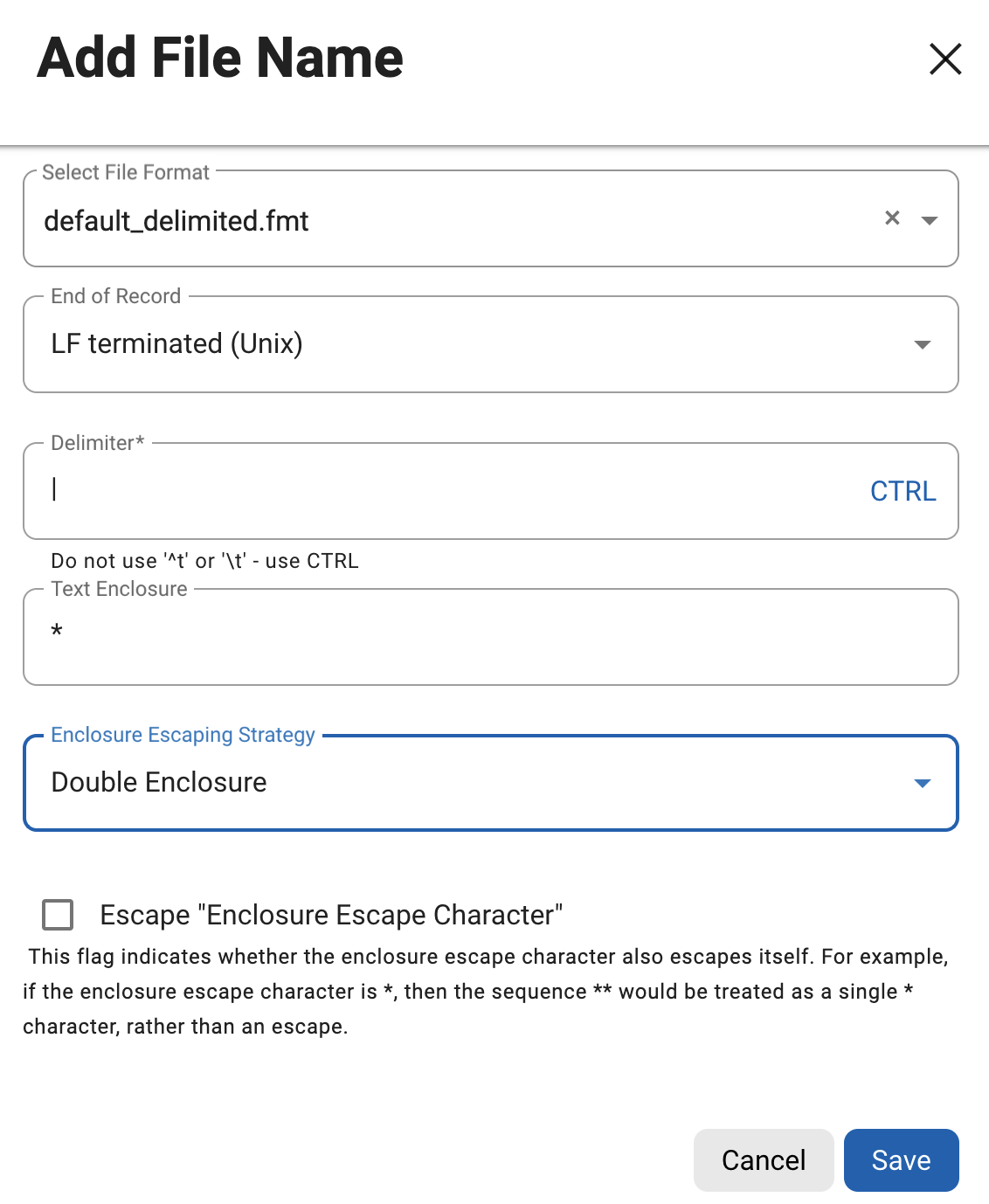Click the Double Enclosure selected value

[159, 782]
